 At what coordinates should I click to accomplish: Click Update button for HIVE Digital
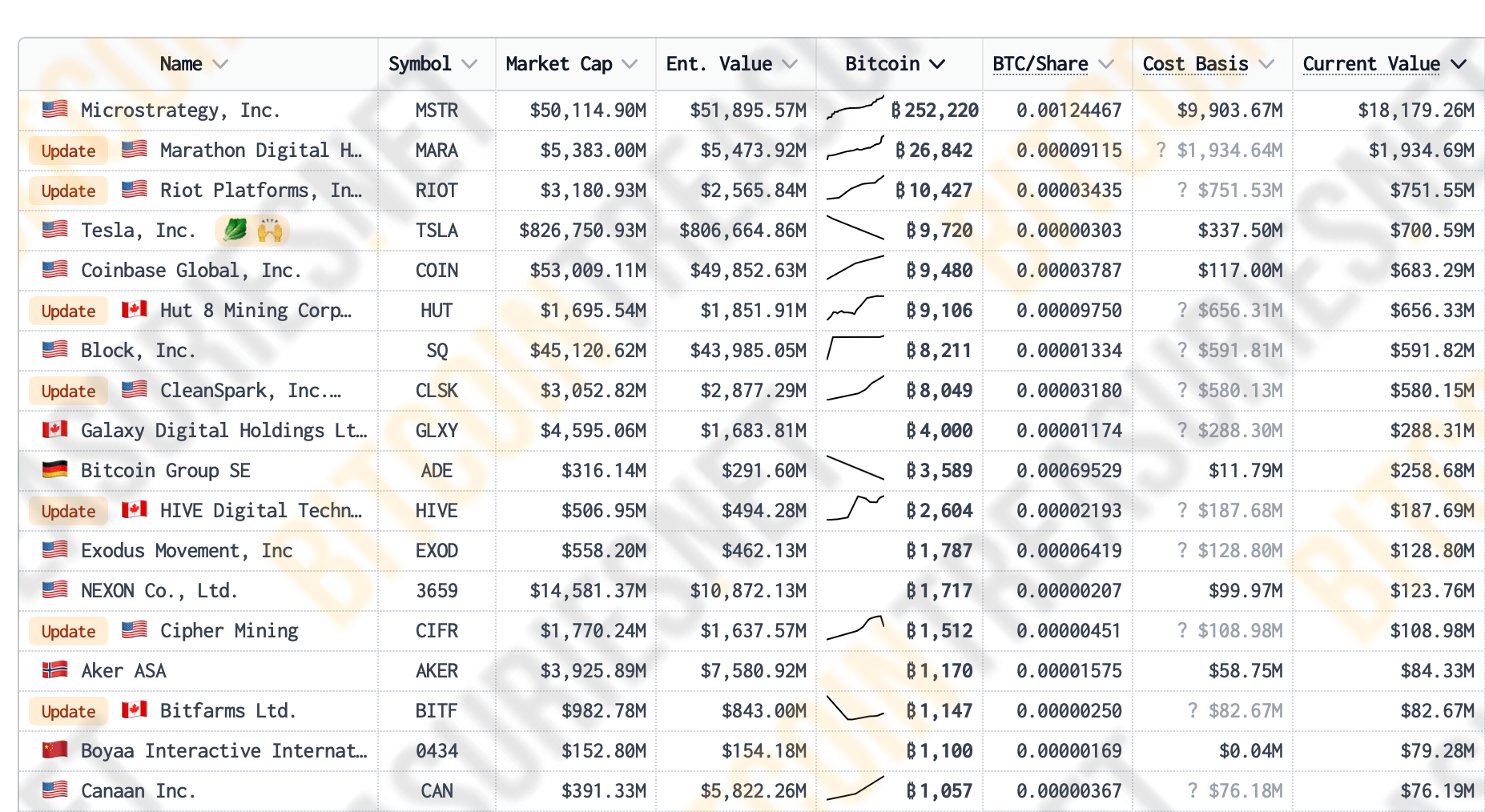point(68,511)
